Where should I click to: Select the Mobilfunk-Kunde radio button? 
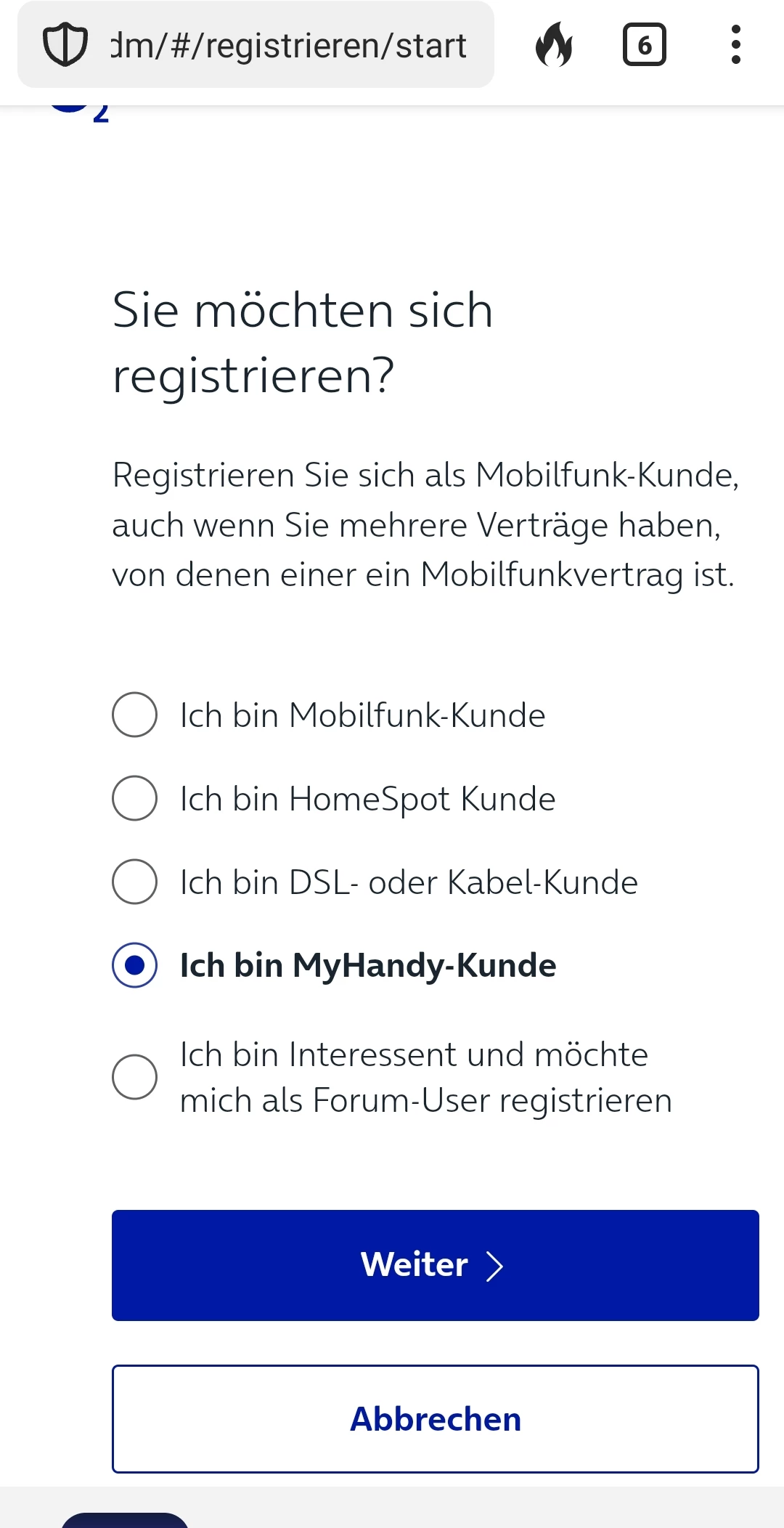(x=134, y=715)
